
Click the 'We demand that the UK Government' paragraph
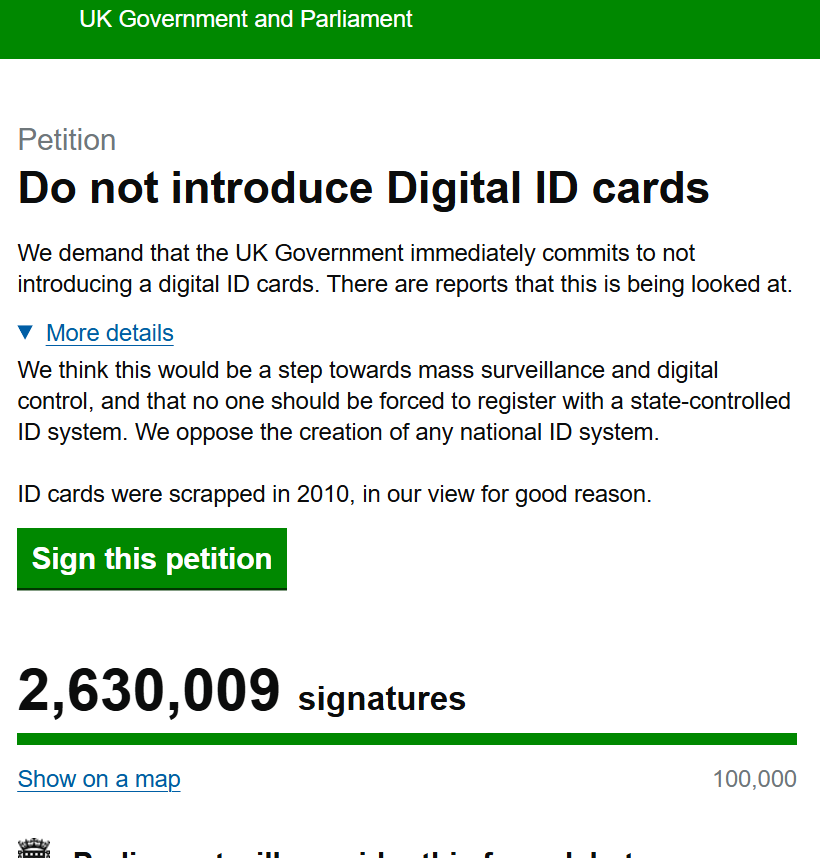tap(356, 253)
